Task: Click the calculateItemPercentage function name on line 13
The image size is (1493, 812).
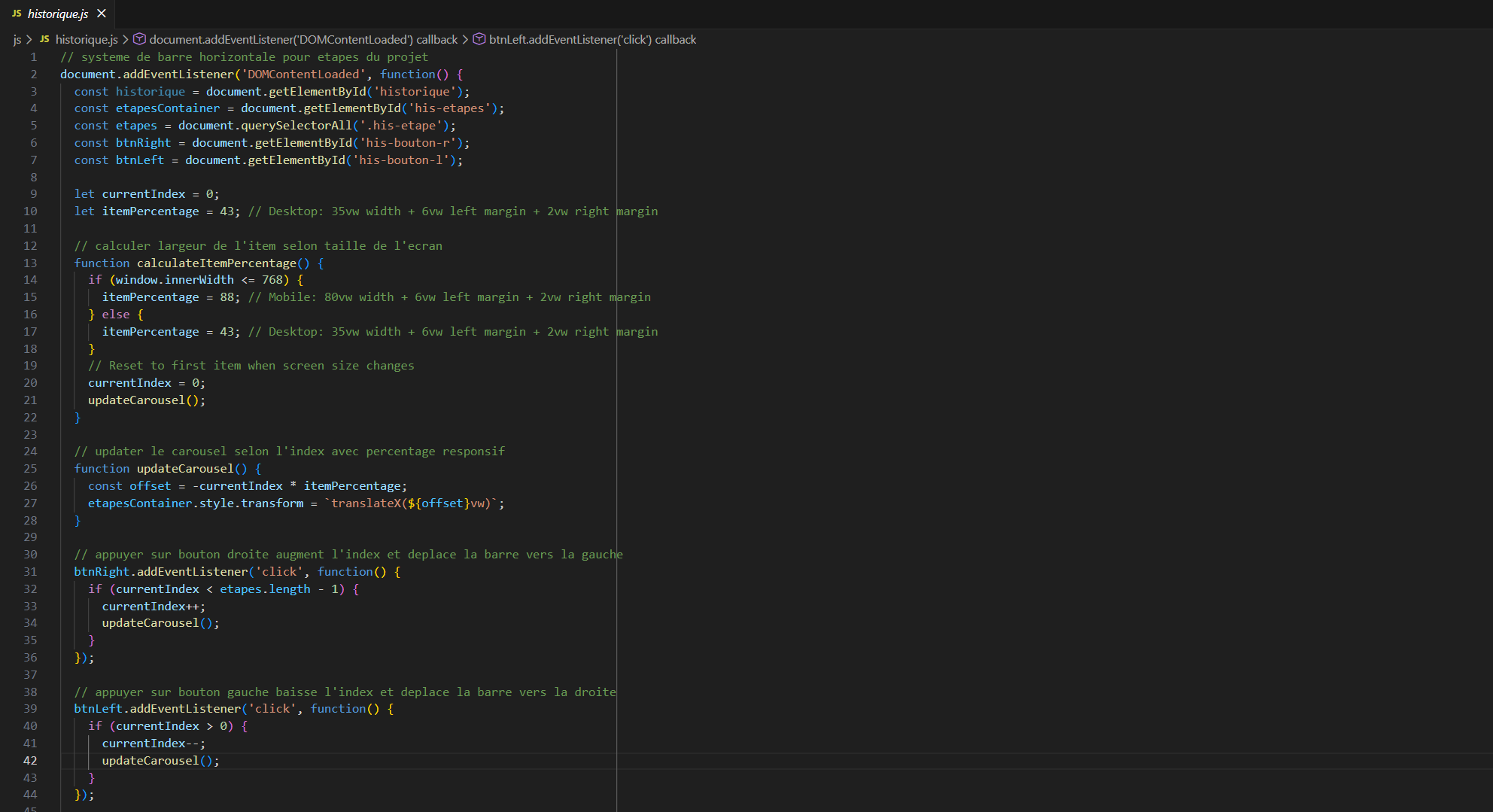Action: [x=217, y=263]
